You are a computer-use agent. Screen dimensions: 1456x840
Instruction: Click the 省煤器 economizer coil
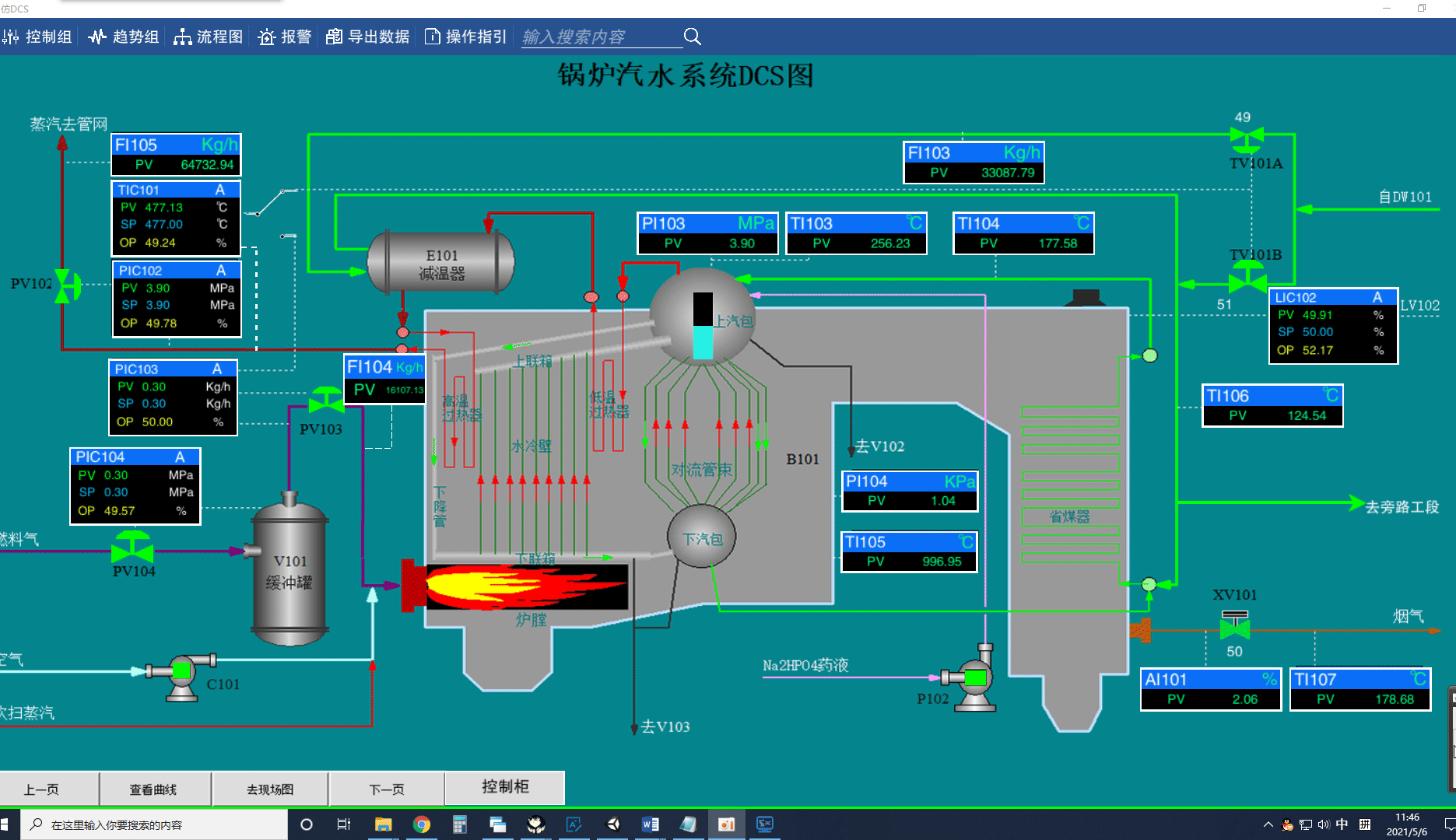coord(1070,485)
